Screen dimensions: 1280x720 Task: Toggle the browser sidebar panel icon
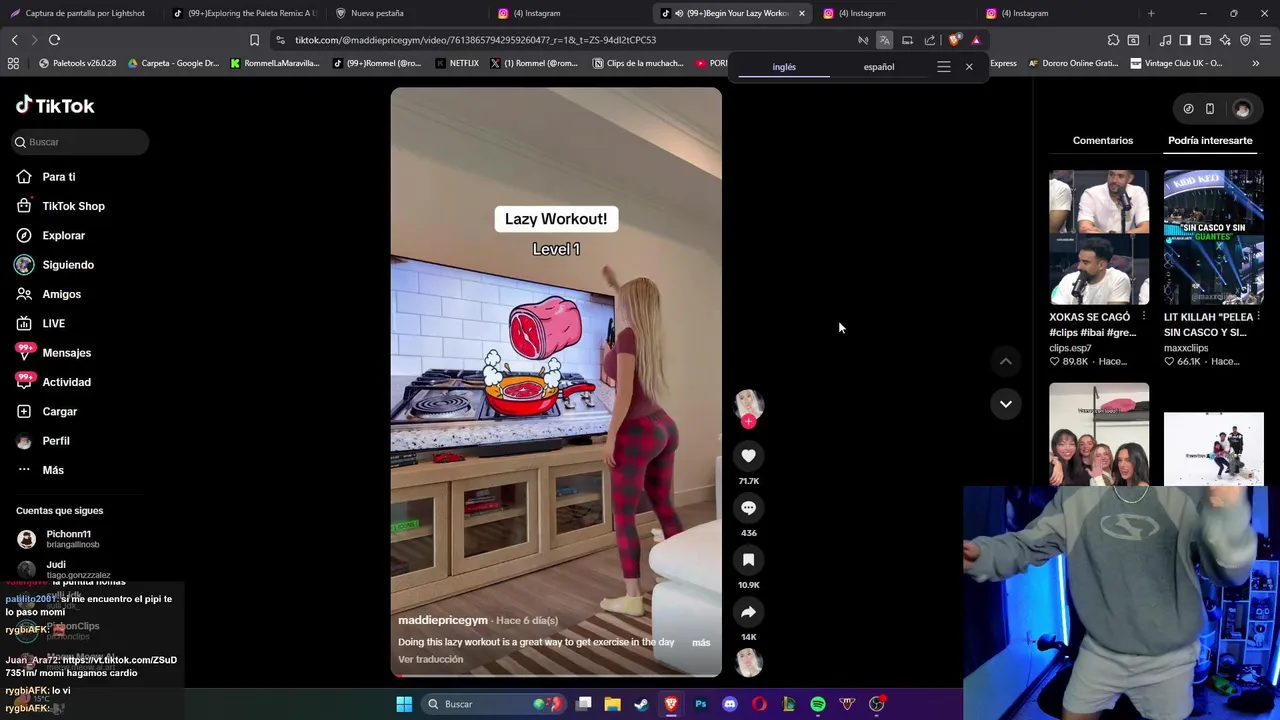[1185, 40]
